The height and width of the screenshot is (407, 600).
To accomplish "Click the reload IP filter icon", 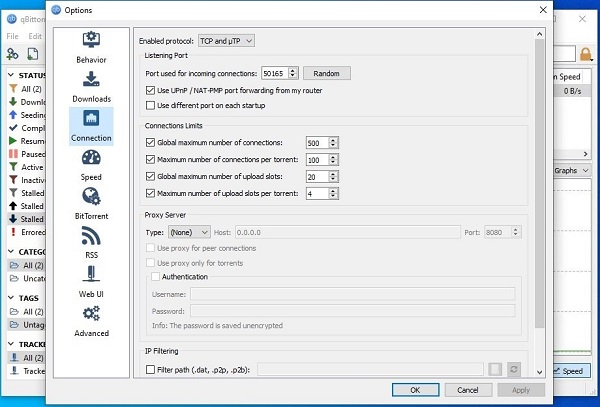I will coord(514,370).
